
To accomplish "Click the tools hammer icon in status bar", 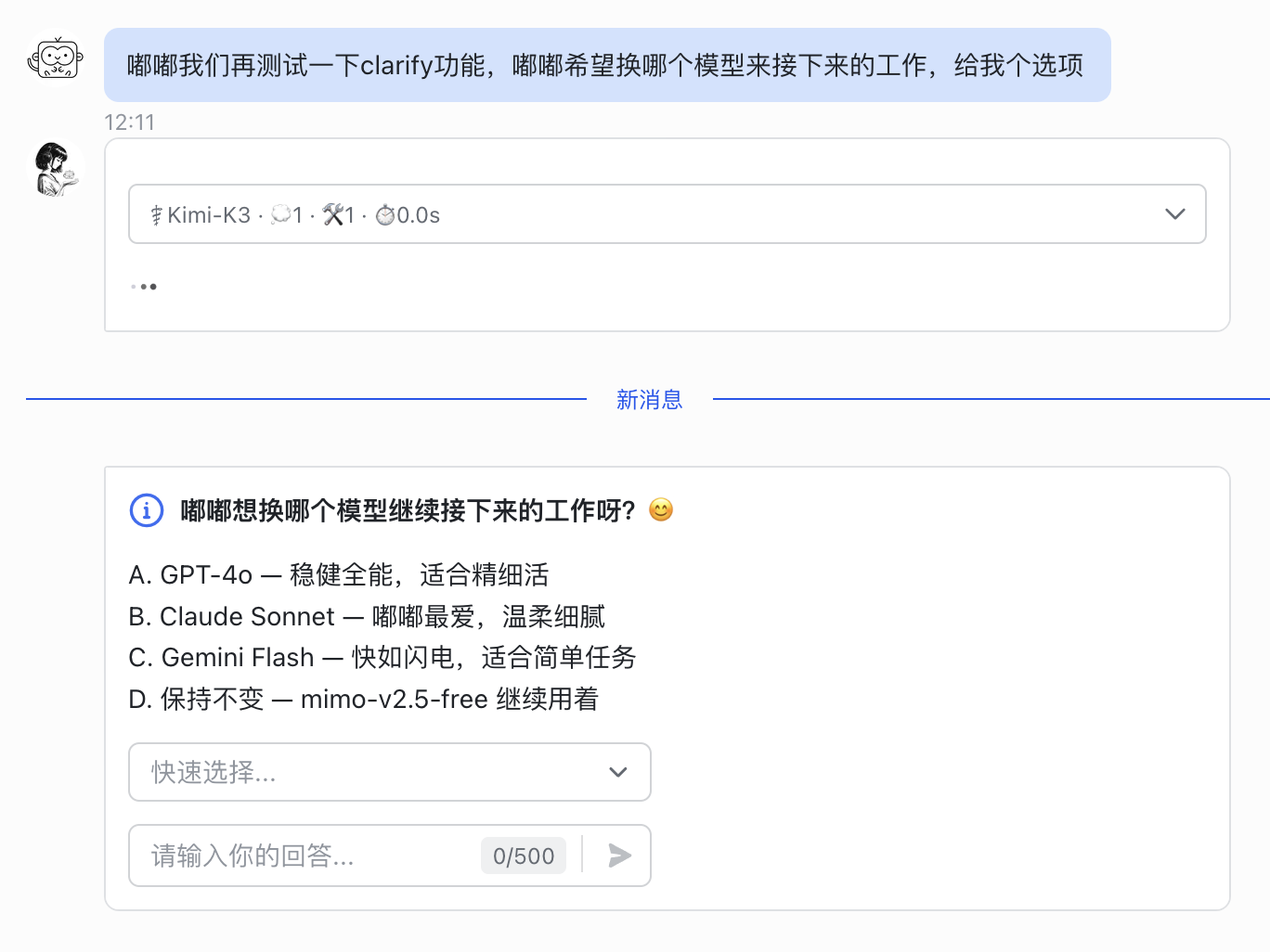I will (333, 215).
